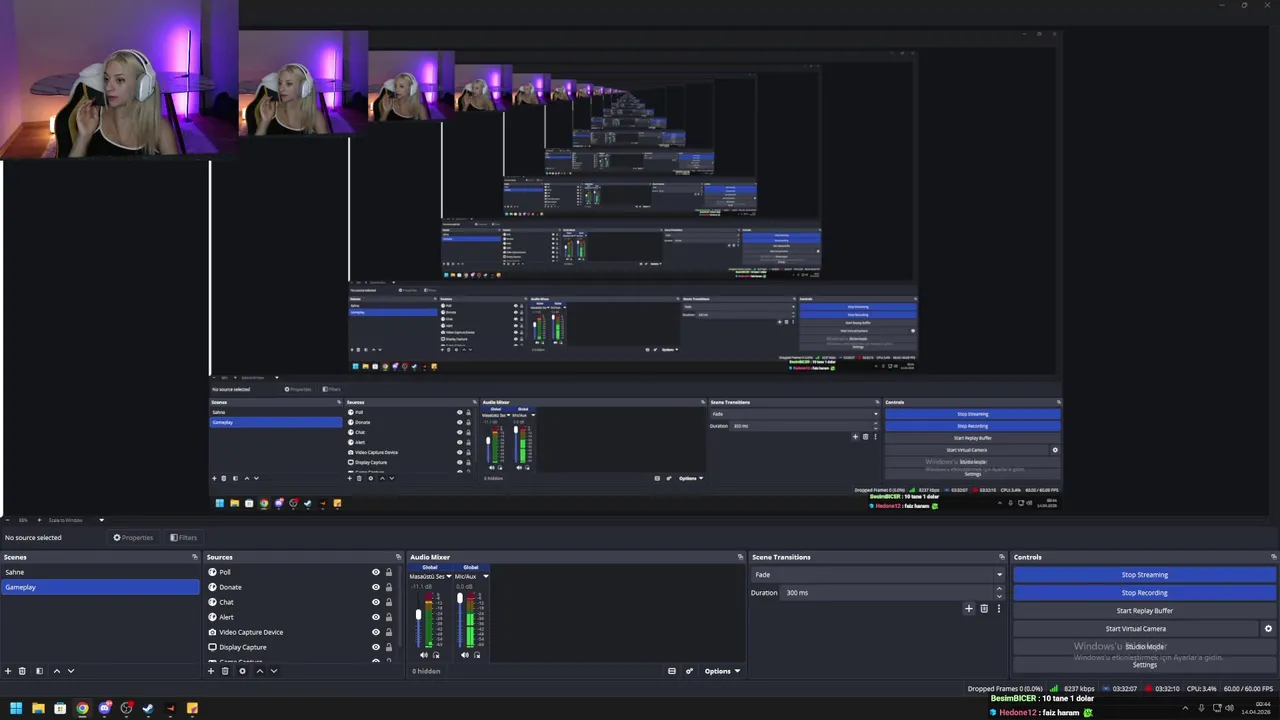Zoom out preview with minus icon
The width and height of the screenshot is (1280, 720).
click(x=9, y=520)
